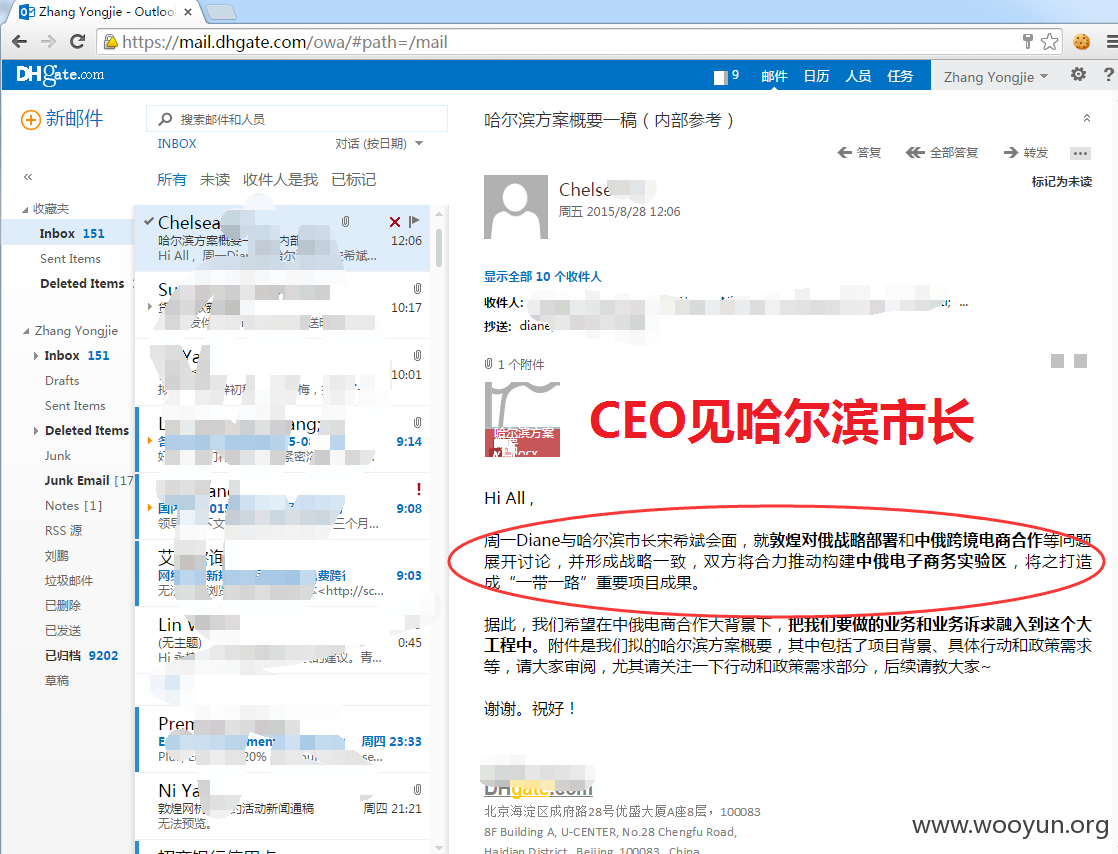Click the key icon in the address bar
Screen dimensions: 1118x854
1027,41
